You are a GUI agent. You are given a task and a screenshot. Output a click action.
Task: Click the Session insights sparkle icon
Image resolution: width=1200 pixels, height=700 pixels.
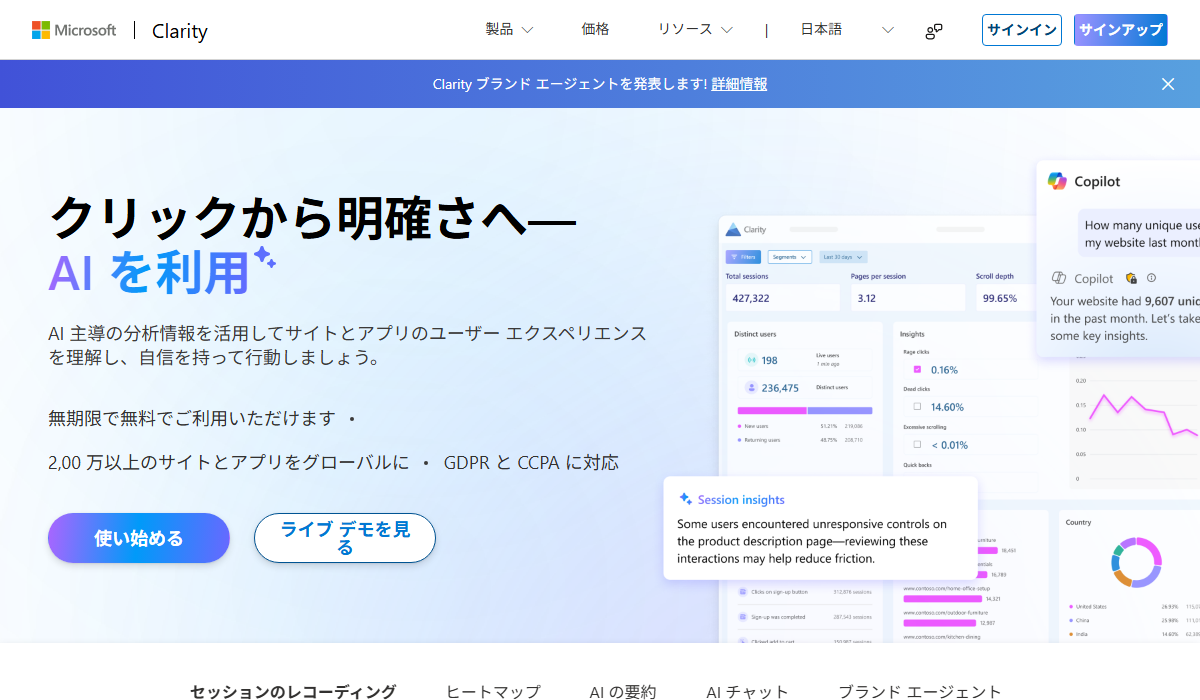tap(685, 499)
